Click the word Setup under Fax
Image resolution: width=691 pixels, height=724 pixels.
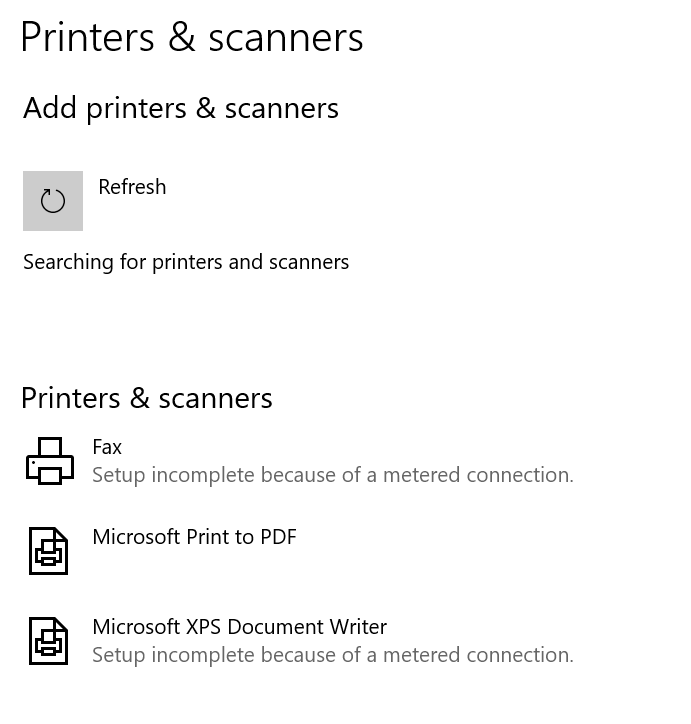(x=119, y=476)
